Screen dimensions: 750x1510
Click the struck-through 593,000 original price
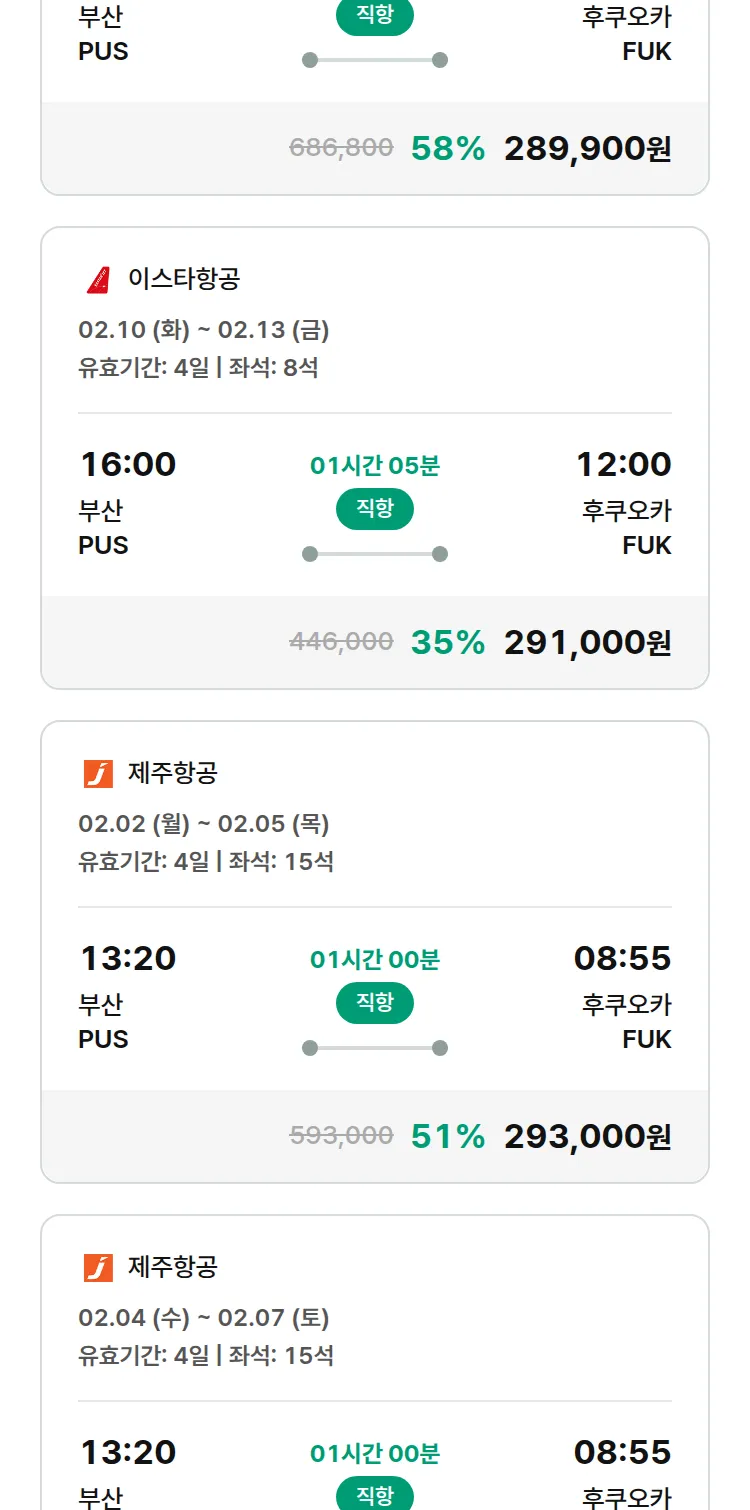pos(341,1135)
